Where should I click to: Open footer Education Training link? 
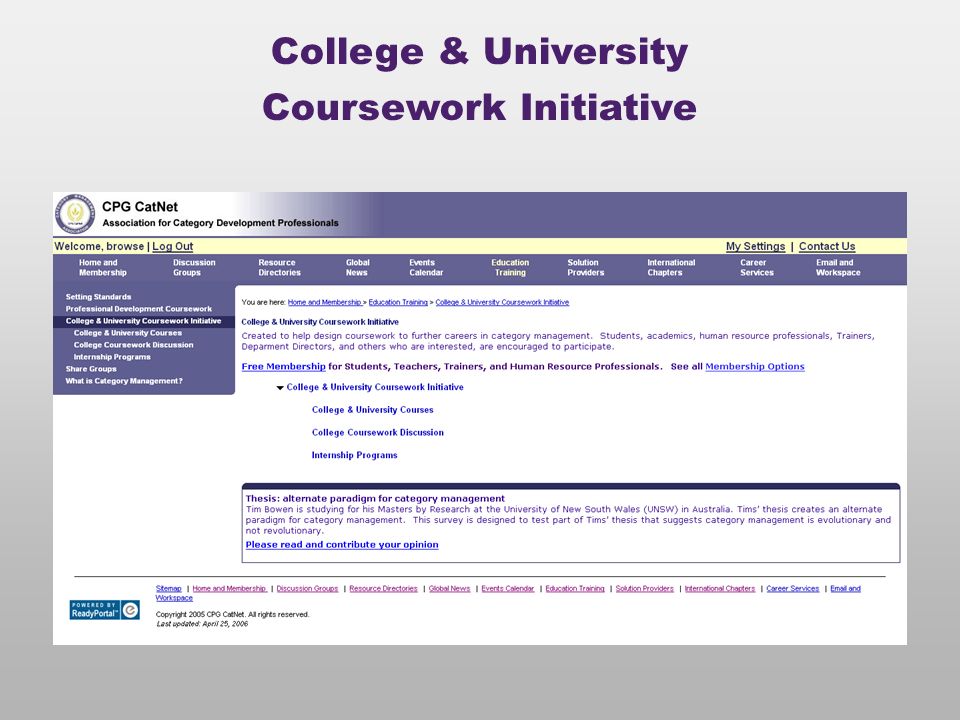575,589
